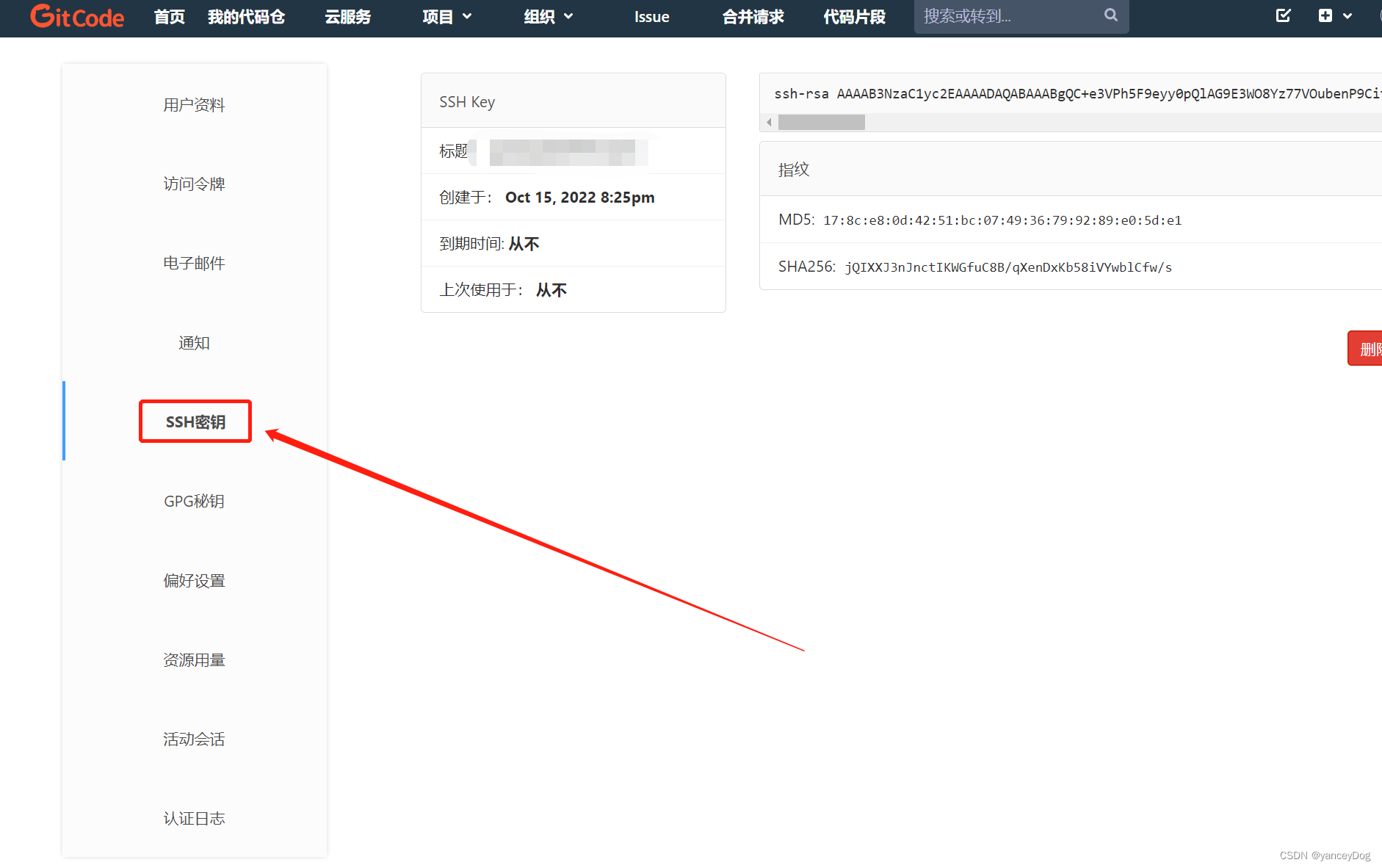
Task: Click the GitCode logo
Action: 76,16
